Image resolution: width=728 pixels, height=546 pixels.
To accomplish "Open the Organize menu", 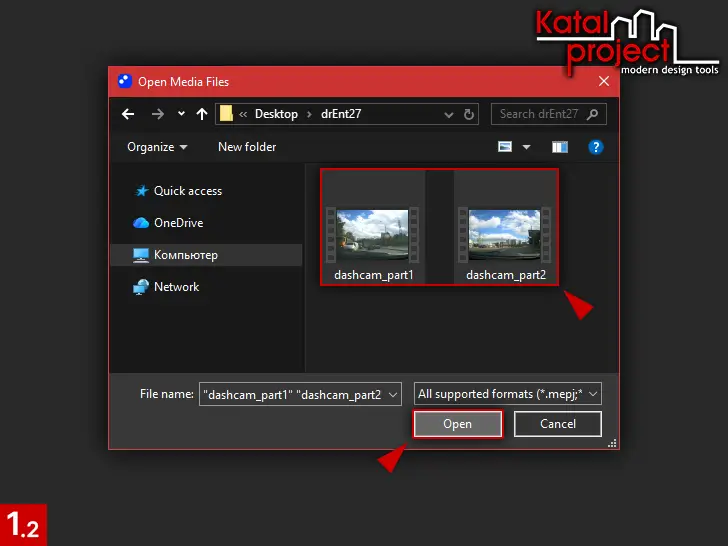I will (157, 147).
